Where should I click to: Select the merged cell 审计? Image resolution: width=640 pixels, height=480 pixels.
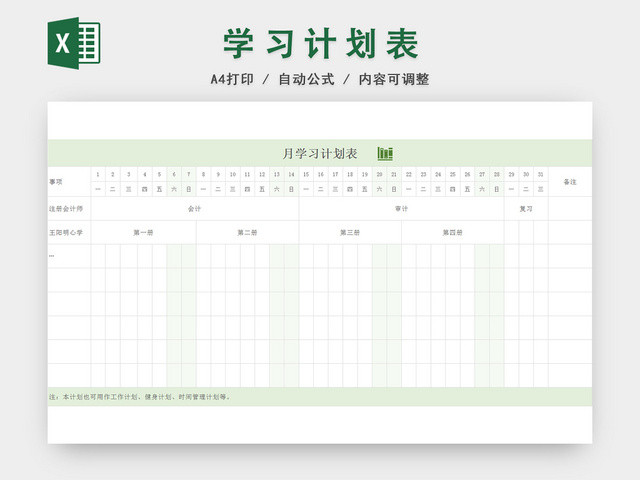402,209
